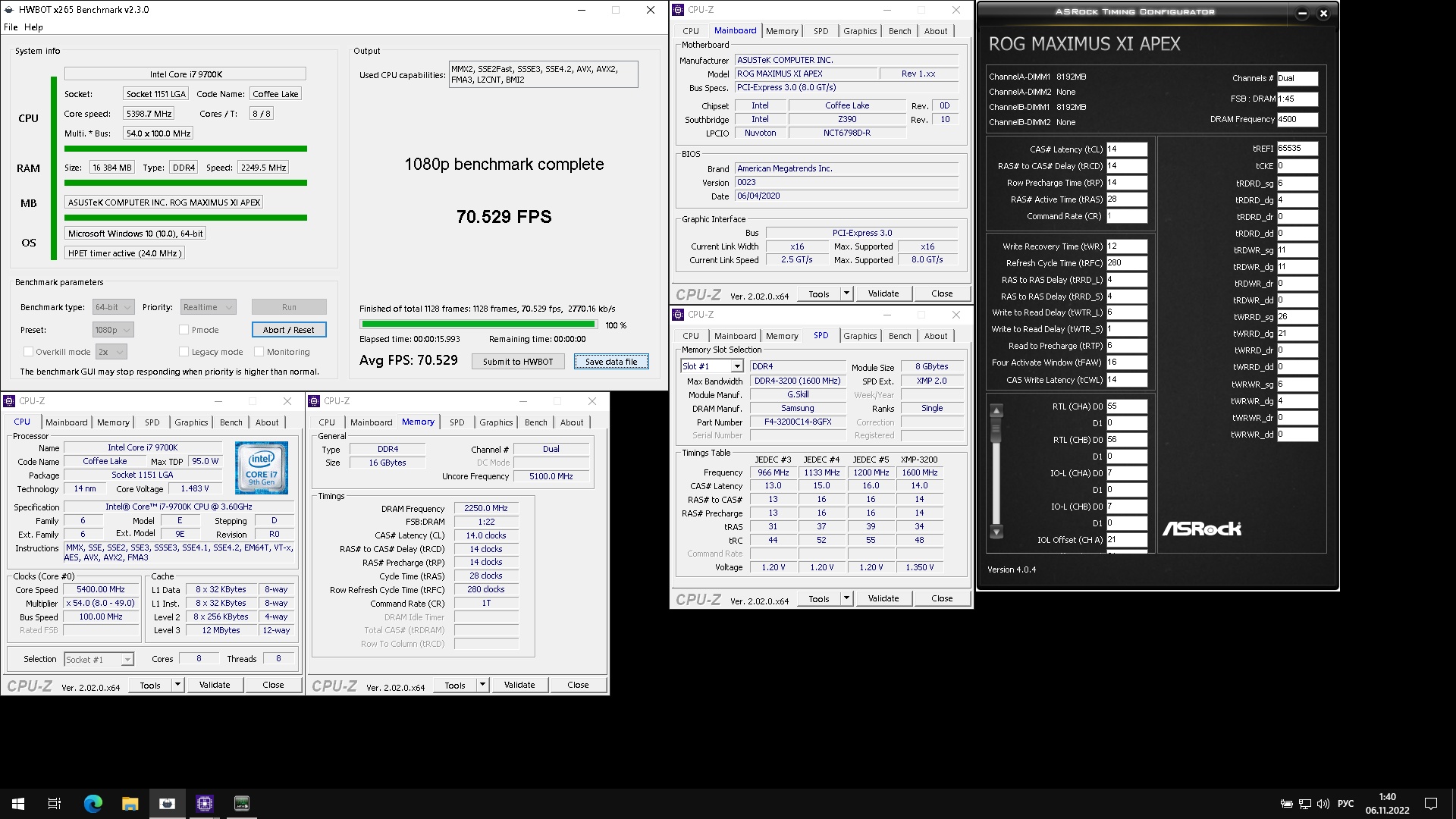The height and width of the screenshot is (819, 1456).
Task: Click ASRock timings scrollbar thumb
Action: click(996, 431)
